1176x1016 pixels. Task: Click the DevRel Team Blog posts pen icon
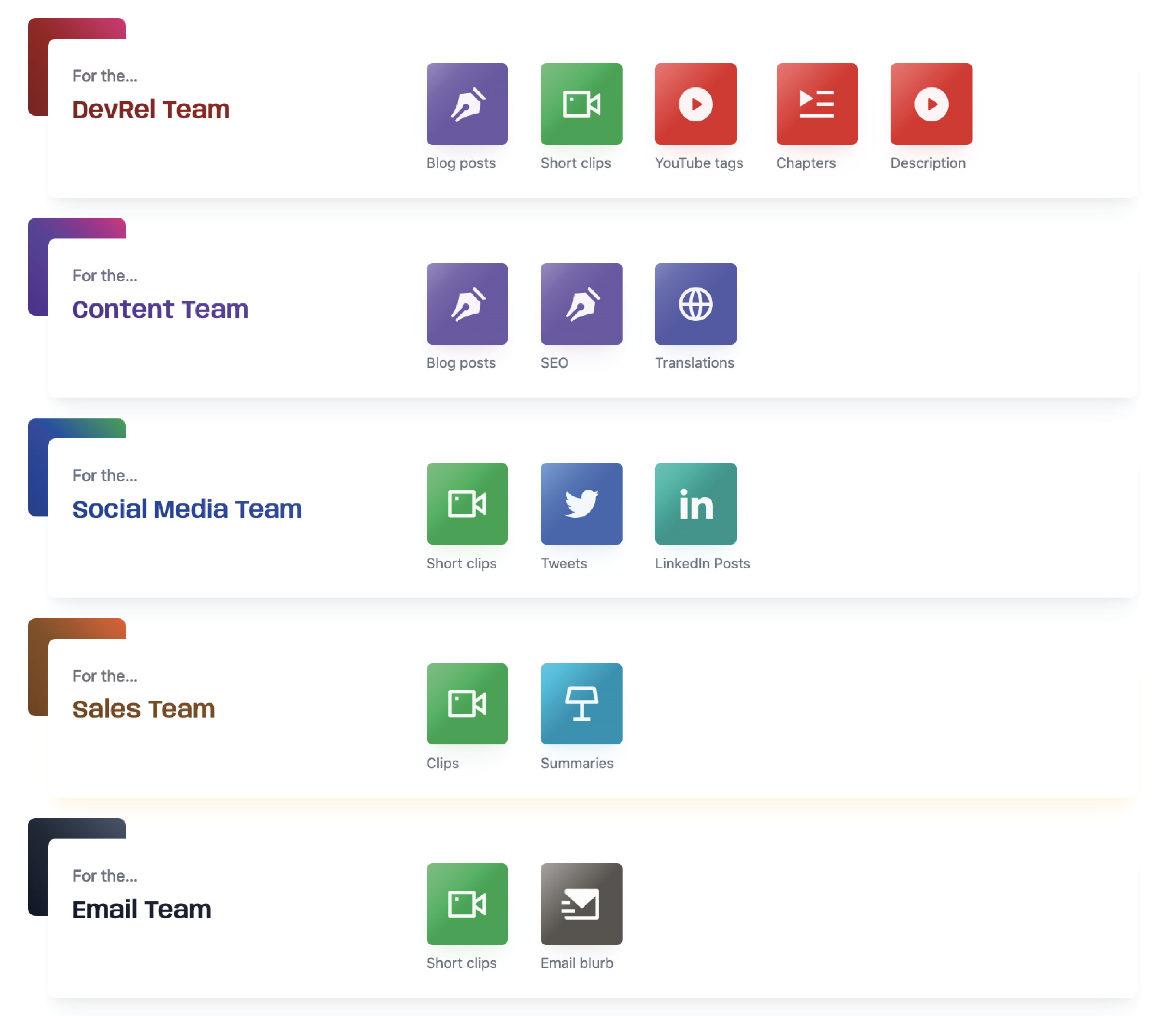(467, 104)
